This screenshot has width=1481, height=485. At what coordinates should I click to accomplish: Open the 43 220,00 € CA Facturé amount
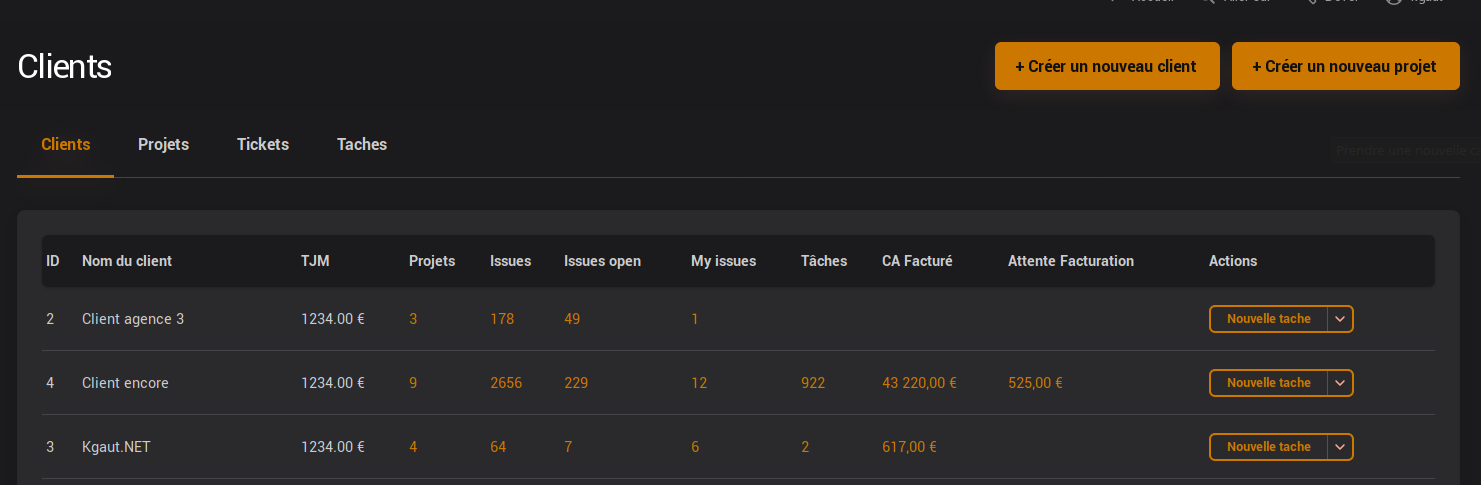click(x=919, y=383)
